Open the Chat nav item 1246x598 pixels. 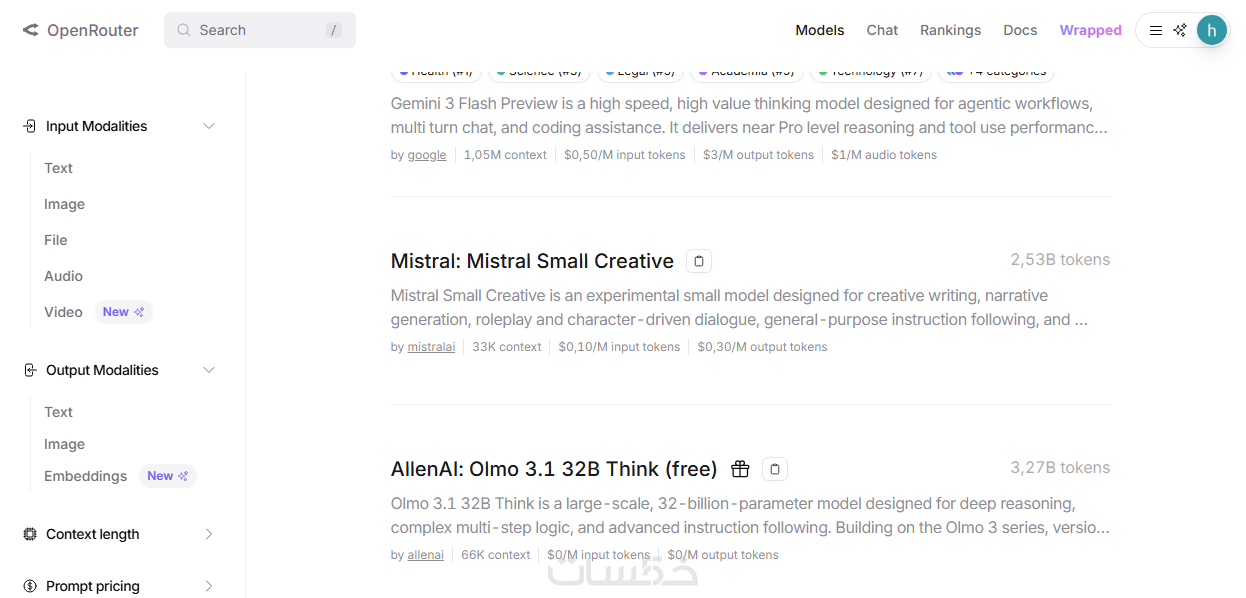pos(882,30)
